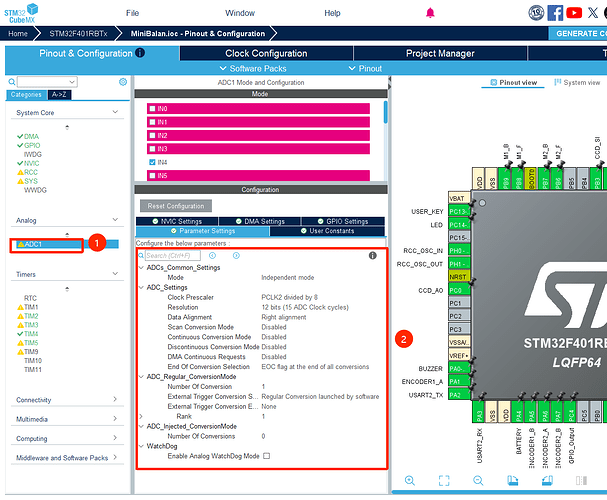607x500 pixels.
Task: Click the 10-year anniversary badge icon
Action: point(536,13)
